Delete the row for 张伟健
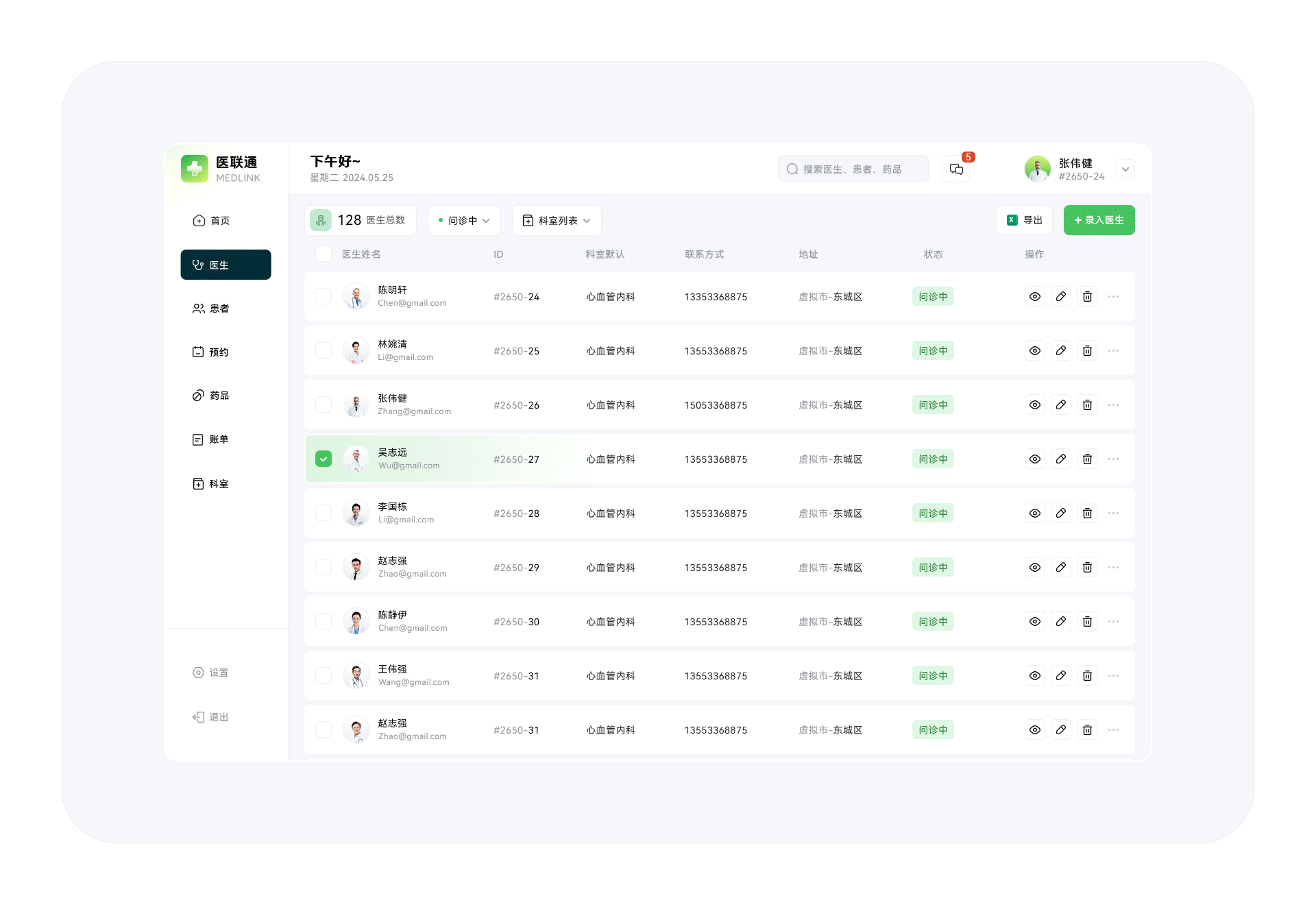Viewport: 1316px width, 905px height. [1087, 405]
